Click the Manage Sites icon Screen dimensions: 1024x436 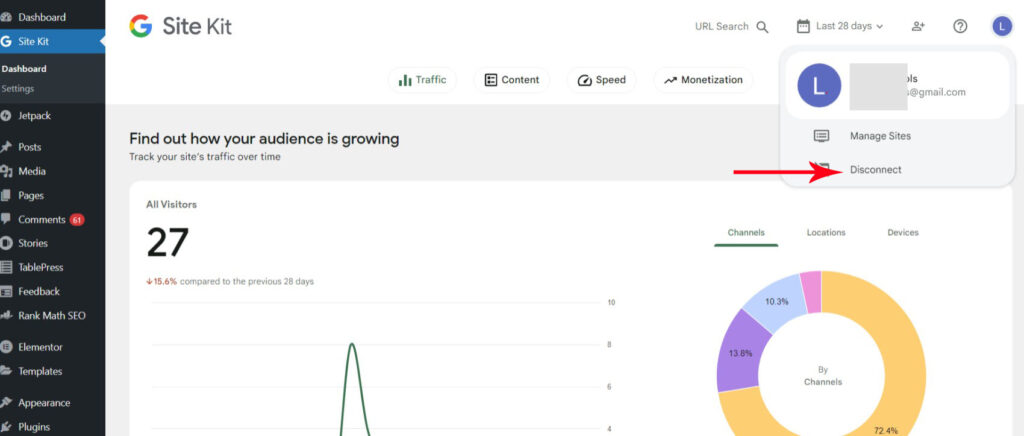pyautogui.click(x=821, y=136)
